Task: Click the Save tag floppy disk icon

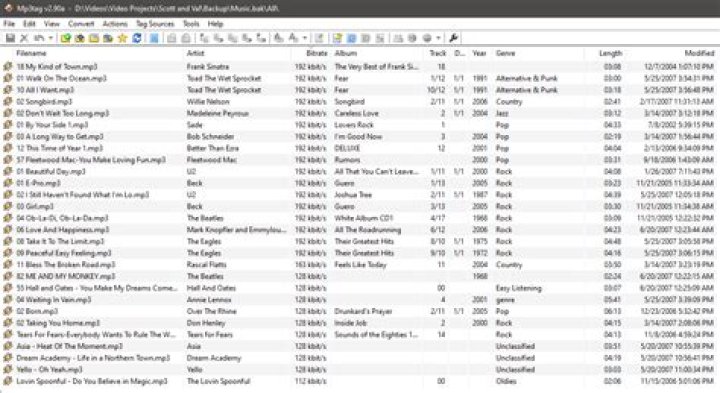Action: tap(10, 38)
